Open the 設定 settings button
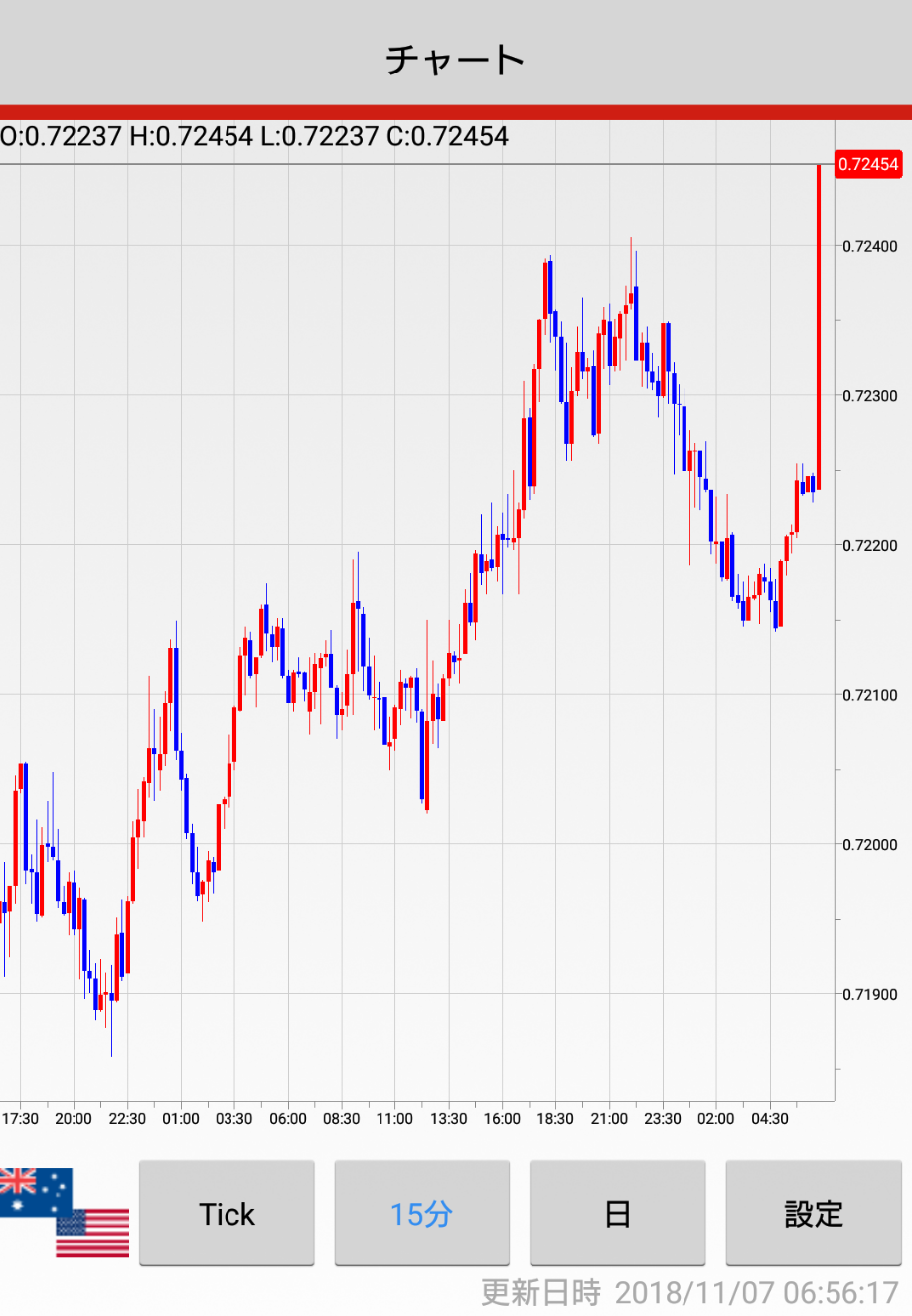This screenshot has width=912, height=1316. tap(813, 1214)
